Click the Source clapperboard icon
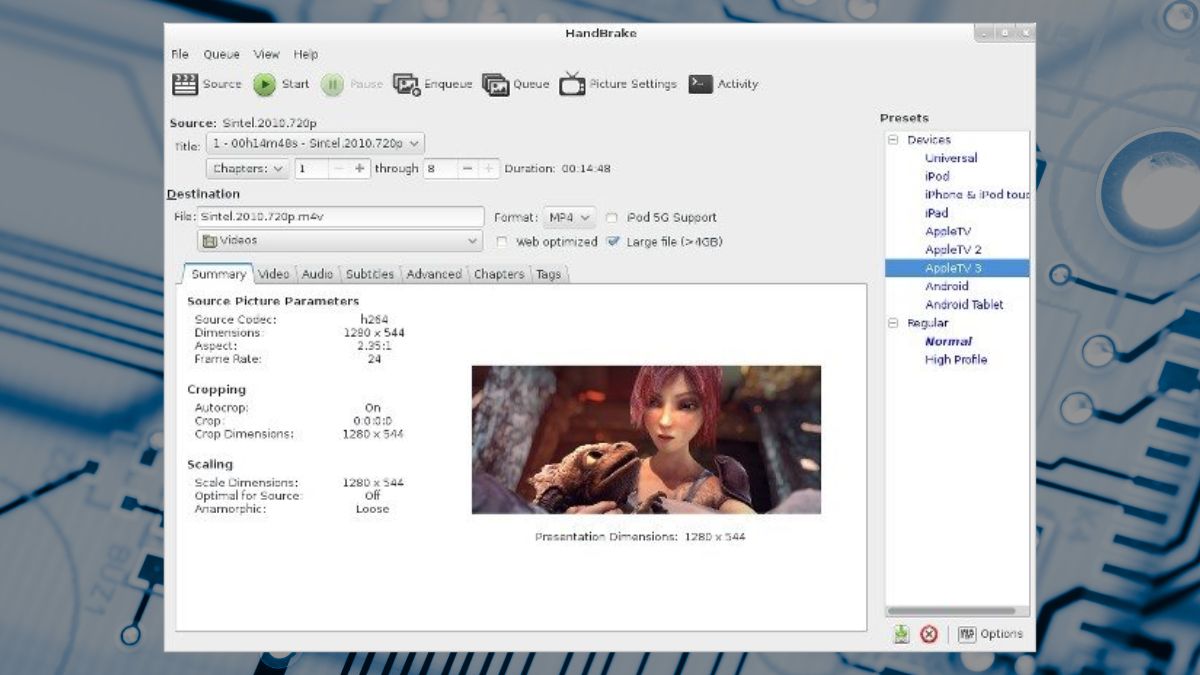Viewport: 1200px width, 675px height. (185, 85)
